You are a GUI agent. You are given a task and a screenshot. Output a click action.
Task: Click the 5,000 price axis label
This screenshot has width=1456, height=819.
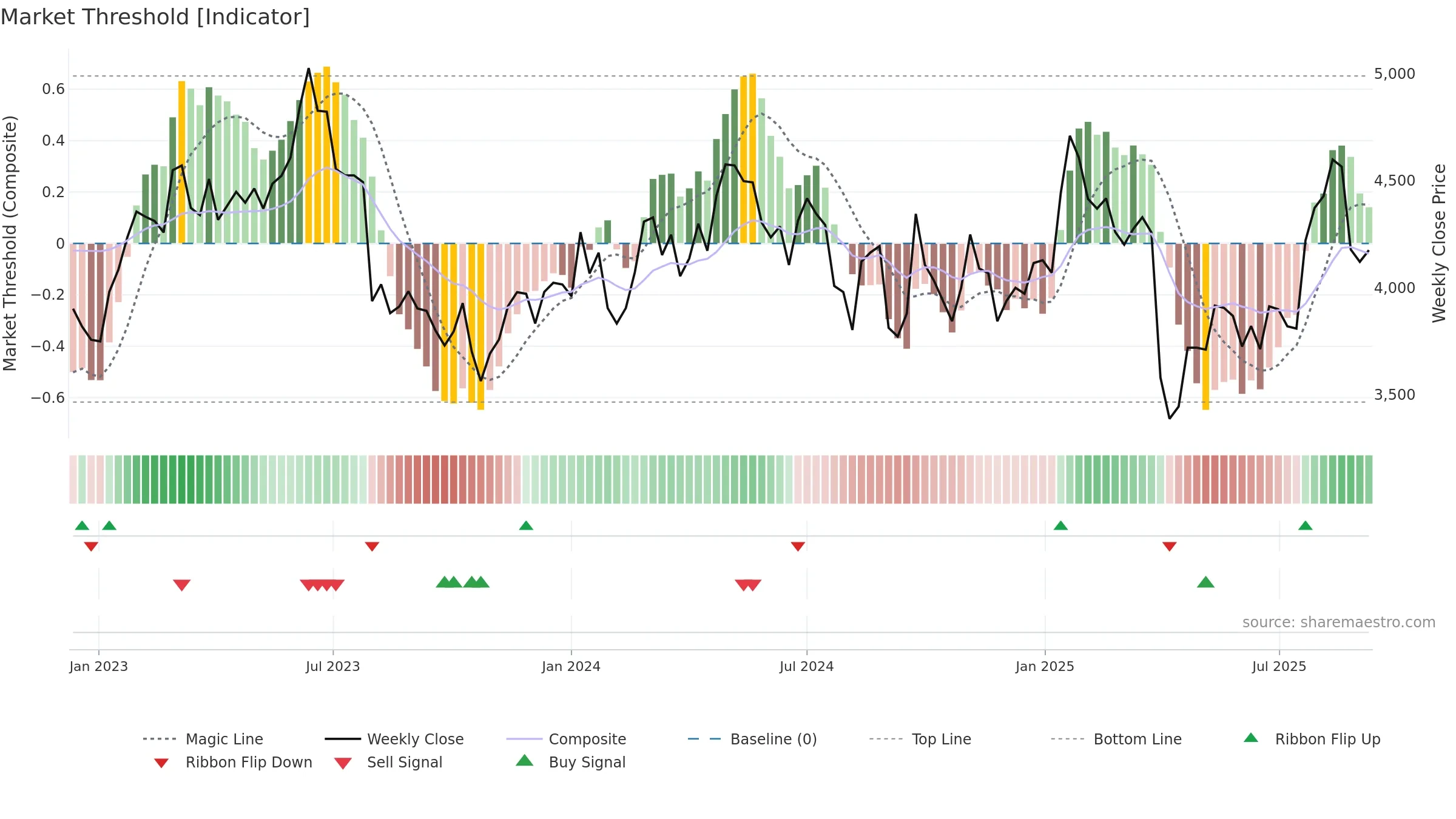[x=1394, y=74]
